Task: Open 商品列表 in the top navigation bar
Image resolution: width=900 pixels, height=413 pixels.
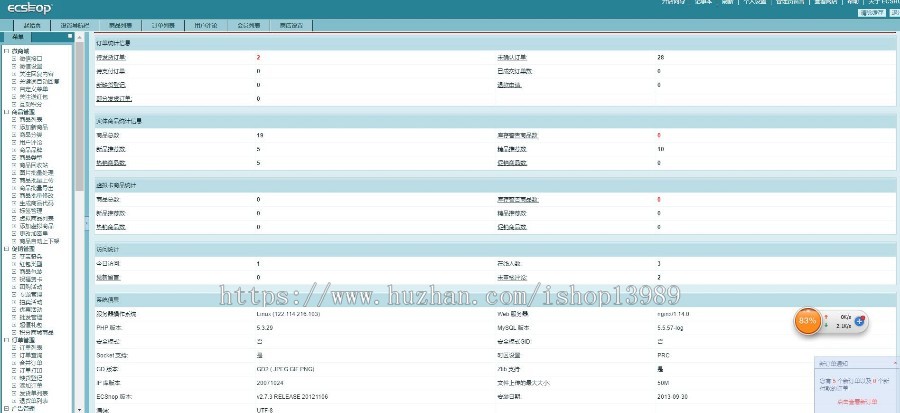Action: (x=121, y=25)
